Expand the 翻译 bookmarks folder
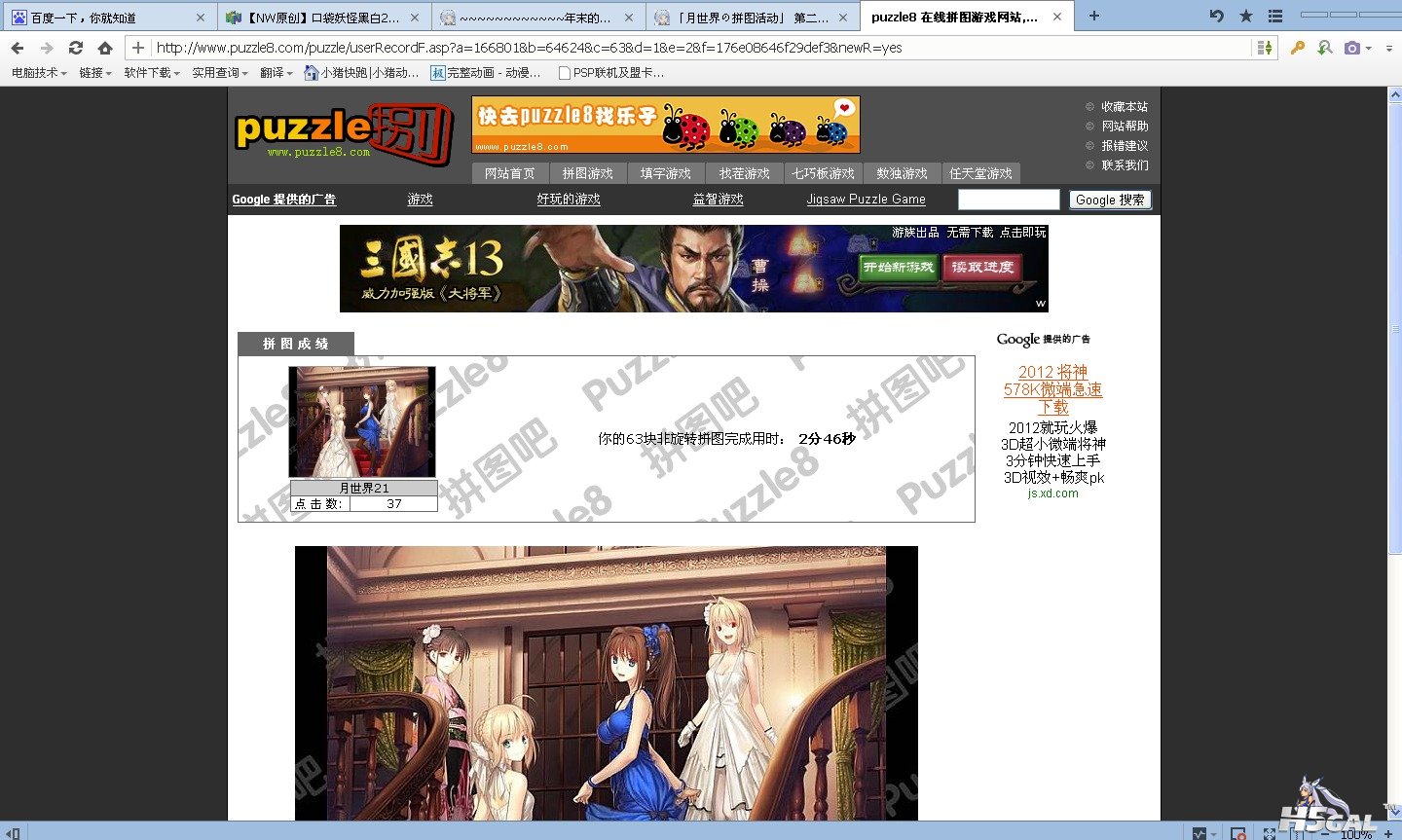 277,73
